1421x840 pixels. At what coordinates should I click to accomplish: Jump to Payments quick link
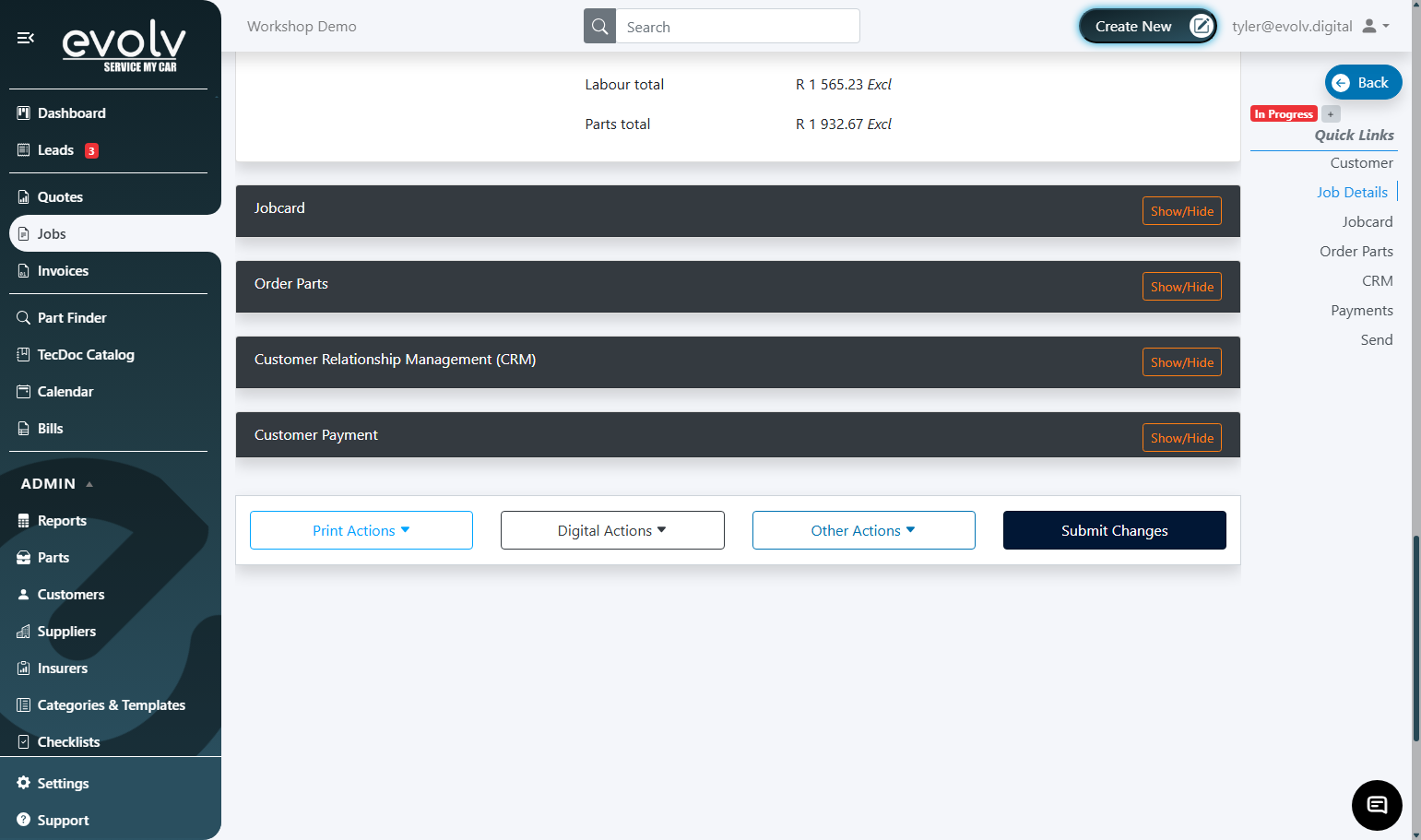pos(1362,311)
